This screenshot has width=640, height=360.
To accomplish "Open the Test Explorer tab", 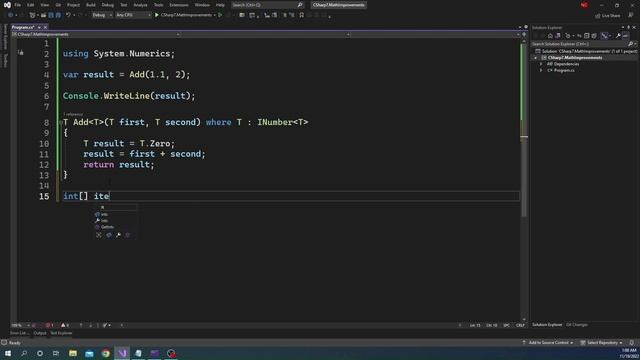I will coord(61,333).
